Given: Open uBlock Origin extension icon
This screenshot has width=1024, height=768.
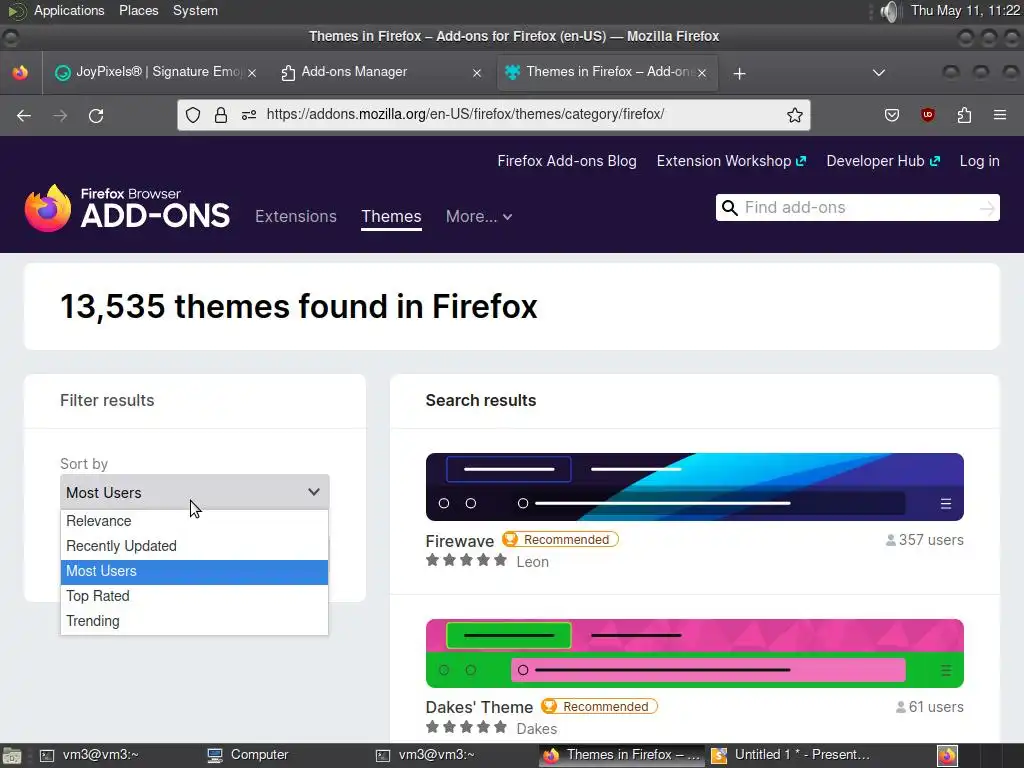Looking at the screenshot, I should click(928, 116).
